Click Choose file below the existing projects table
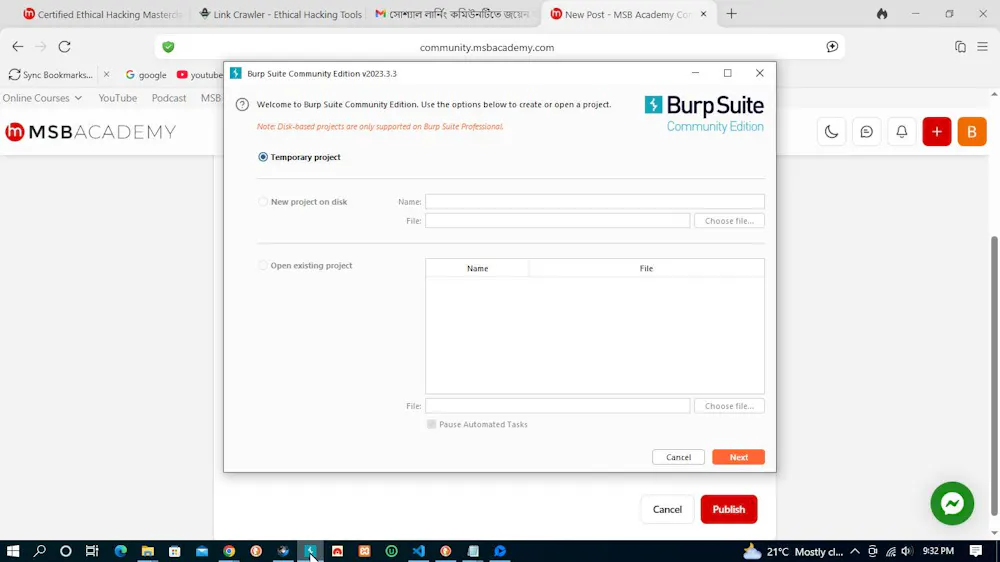This screenshot has width=1000, height=562. tap(729, 406)
